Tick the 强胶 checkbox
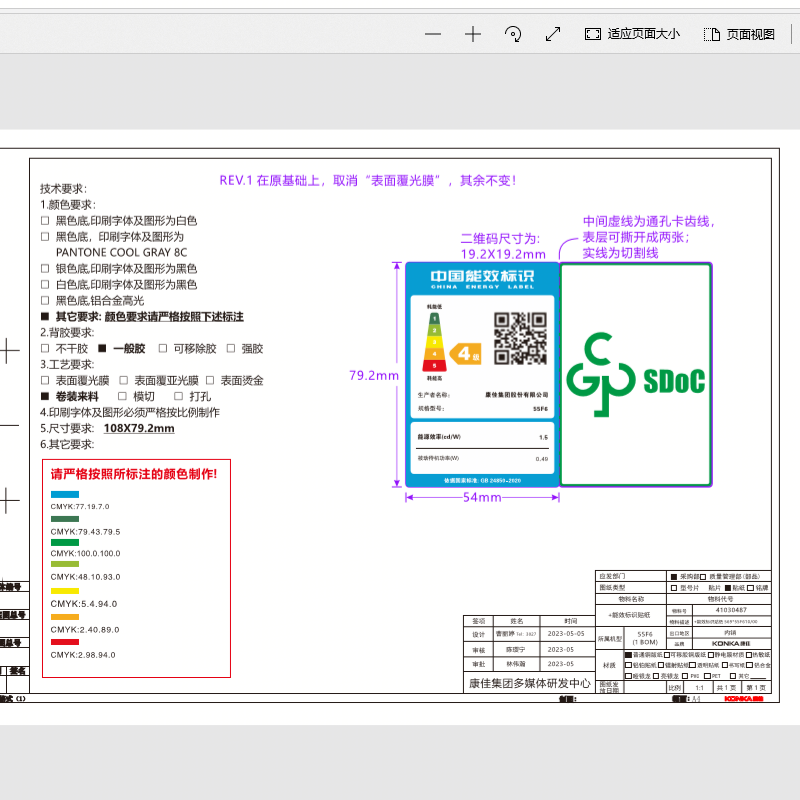800x800 pixels. pyautogui.click(x=231, y=348)
